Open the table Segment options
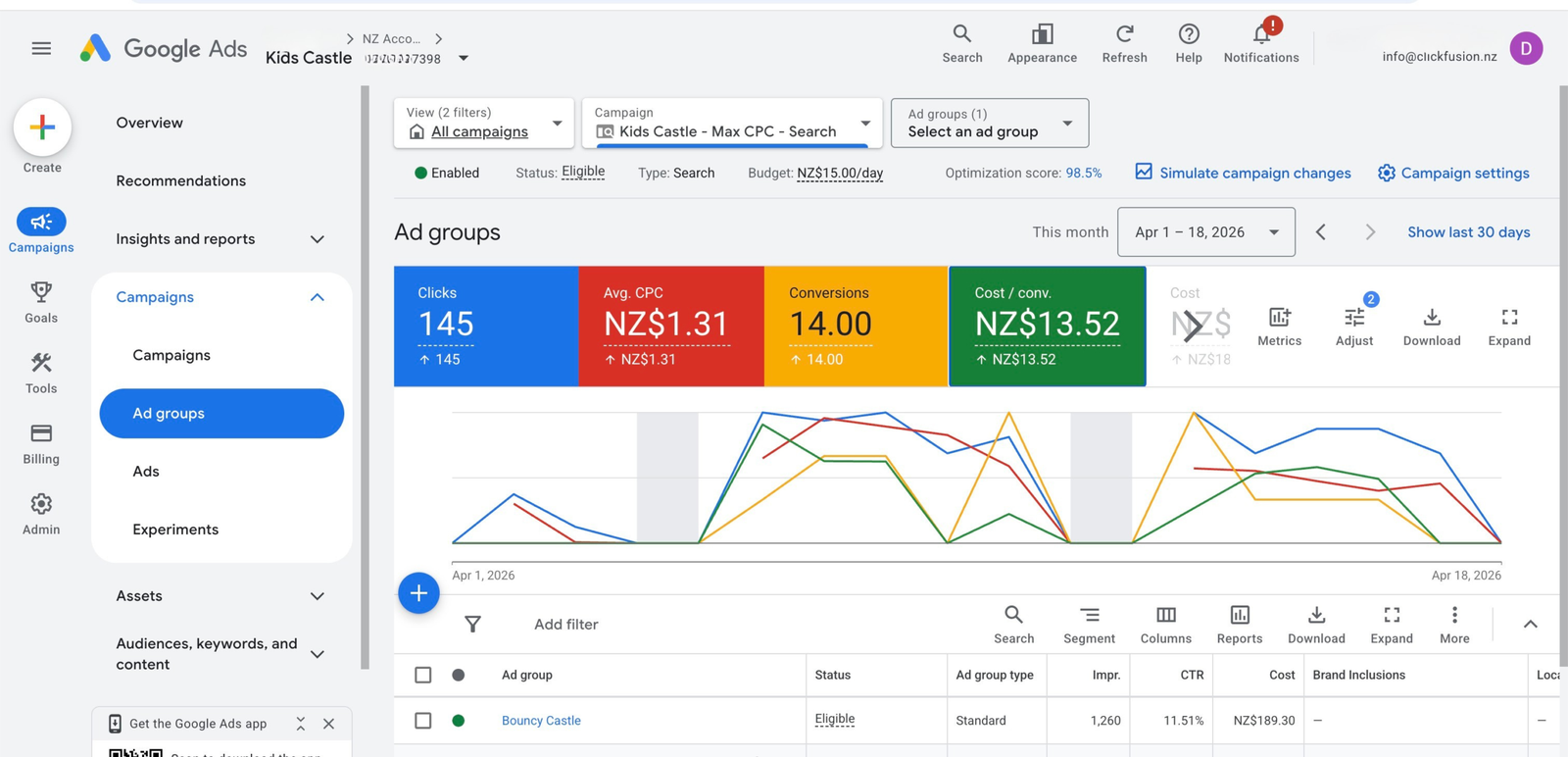Screen dimensions: 1568x757 [1089, 625]
